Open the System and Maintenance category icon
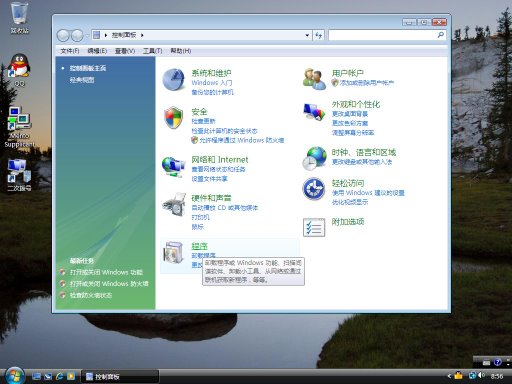 pyautogui.click(x=173, y=80)
